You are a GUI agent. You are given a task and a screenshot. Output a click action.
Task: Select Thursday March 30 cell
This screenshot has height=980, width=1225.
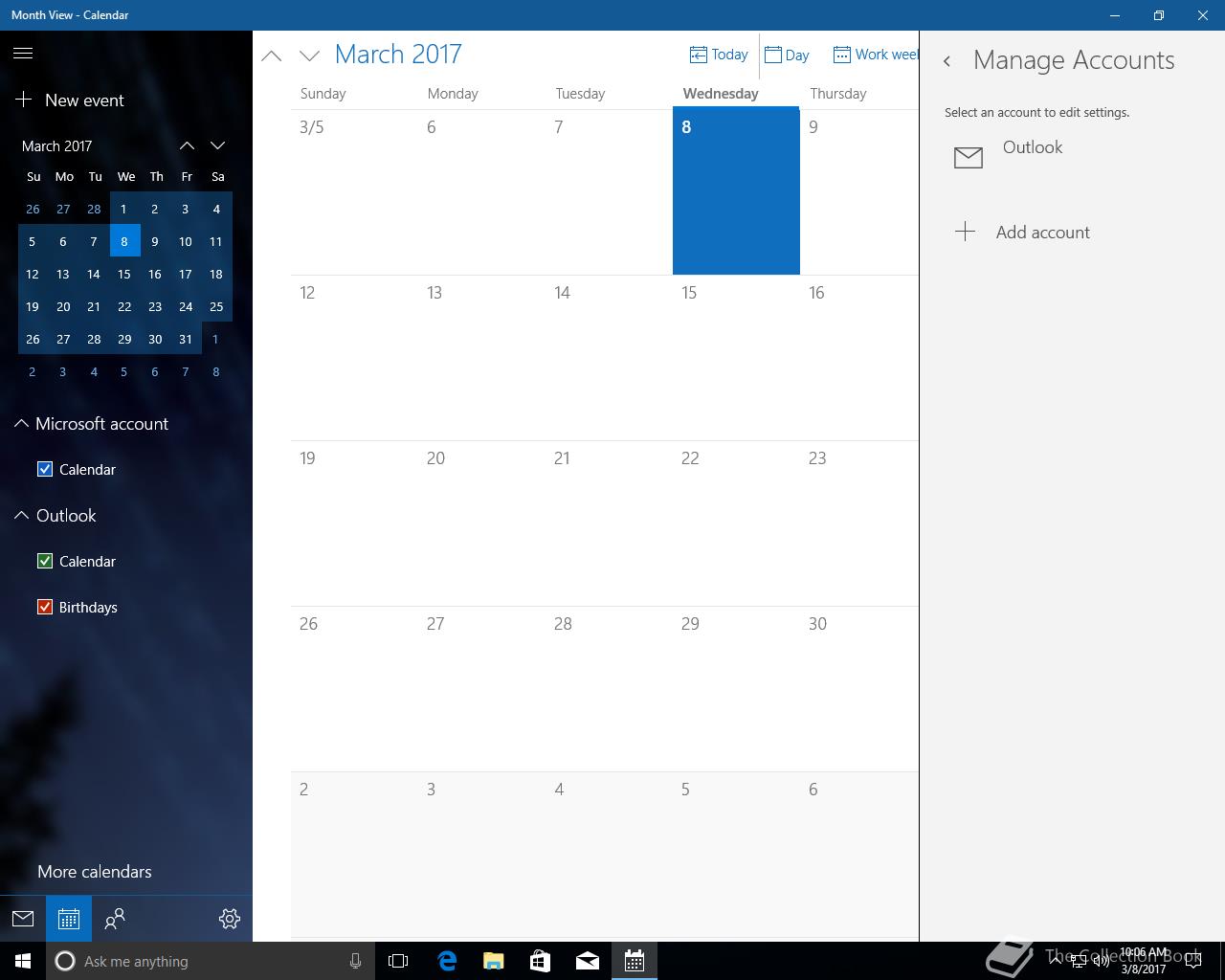pos(859,689)
